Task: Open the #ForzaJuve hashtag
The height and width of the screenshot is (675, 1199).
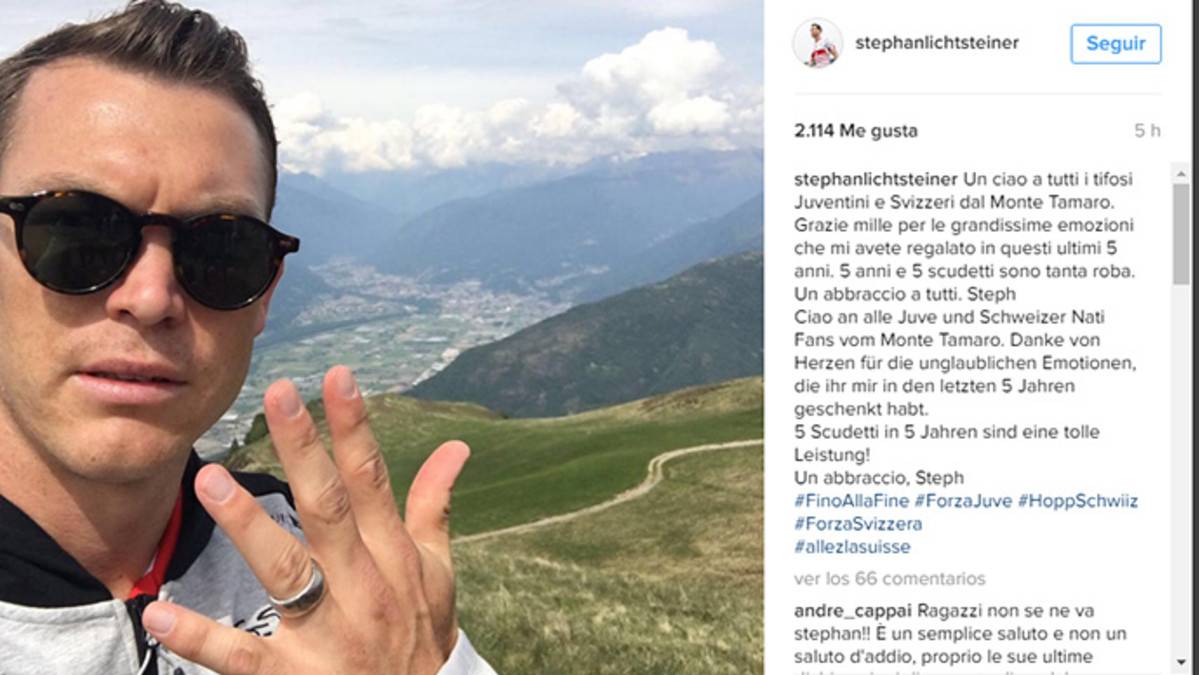Action: [x=963, y=501]
